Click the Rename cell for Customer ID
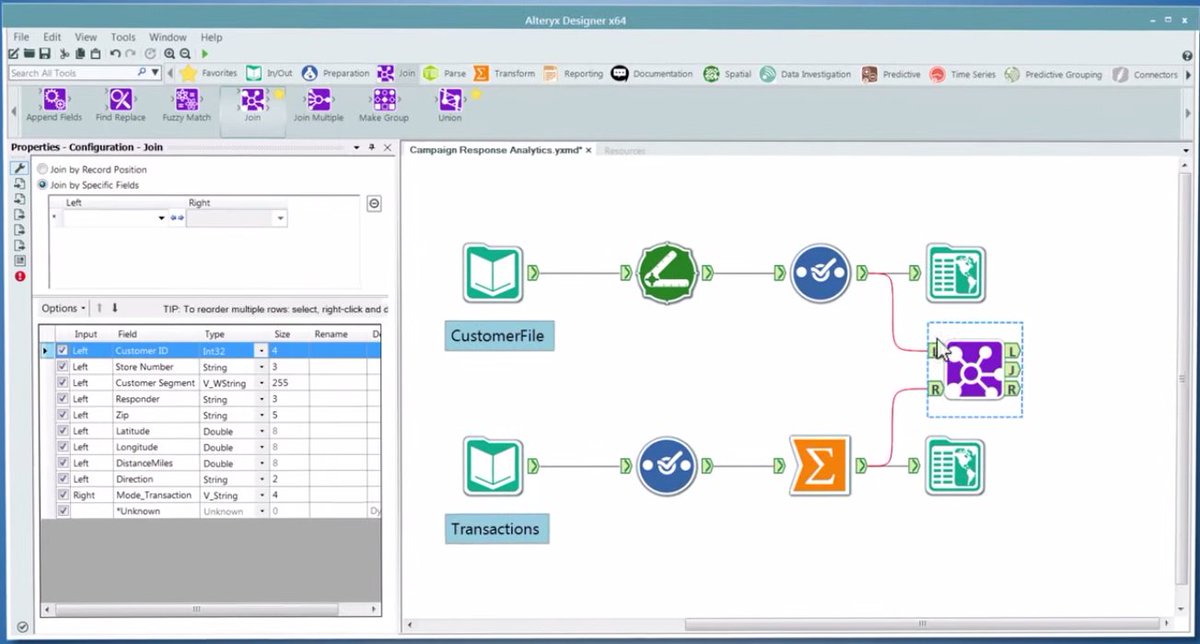 tap(338, 351)
